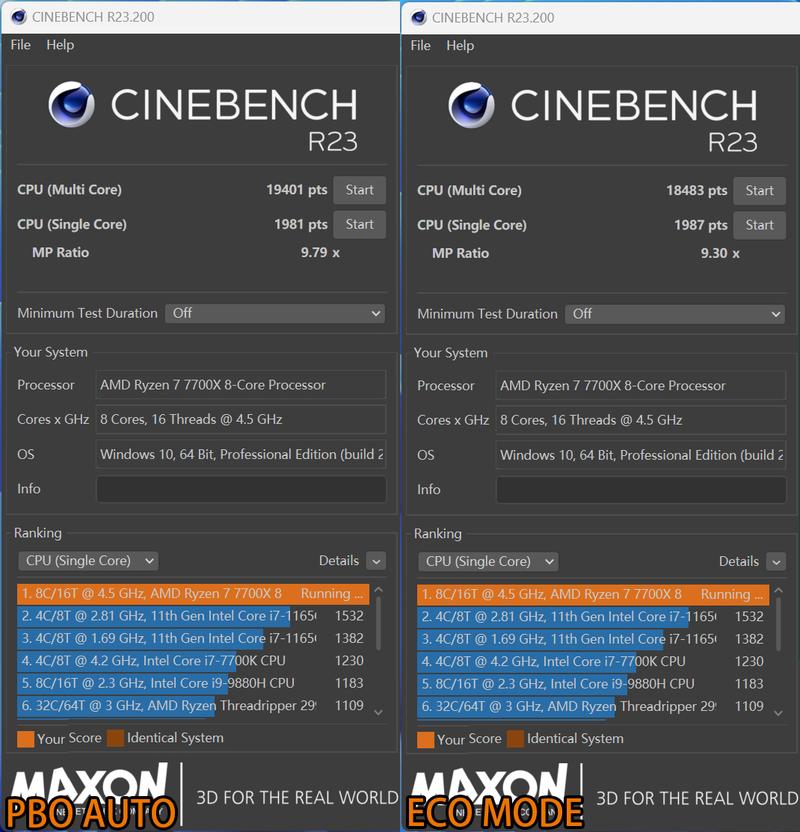Click ranking list down arrow in left window

[378, 713]
